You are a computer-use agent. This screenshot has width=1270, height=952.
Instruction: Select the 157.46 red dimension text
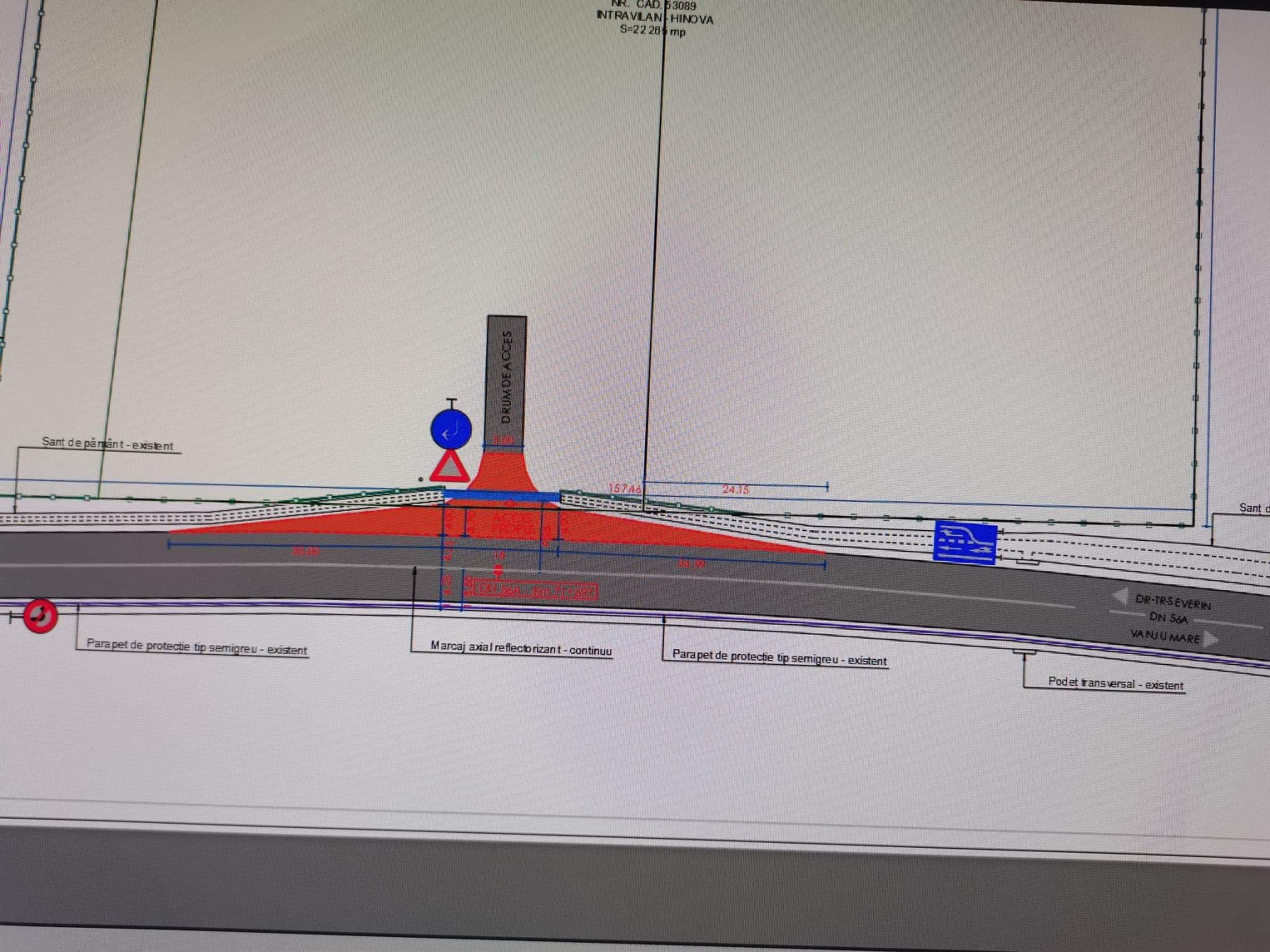[624, 489]
